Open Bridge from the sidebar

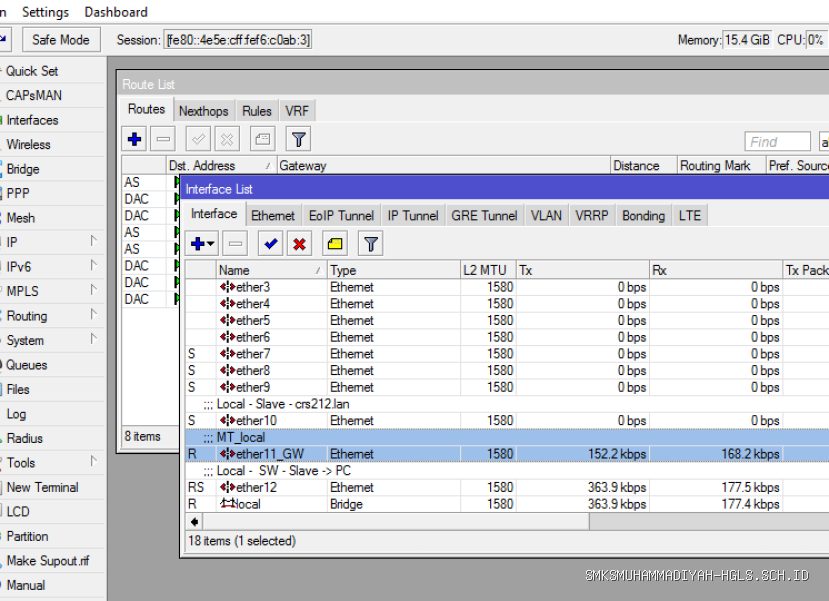(53, 169)
